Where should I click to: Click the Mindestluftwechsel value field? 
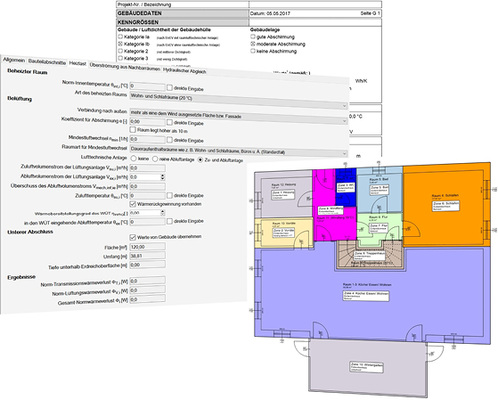pos(147,139)
